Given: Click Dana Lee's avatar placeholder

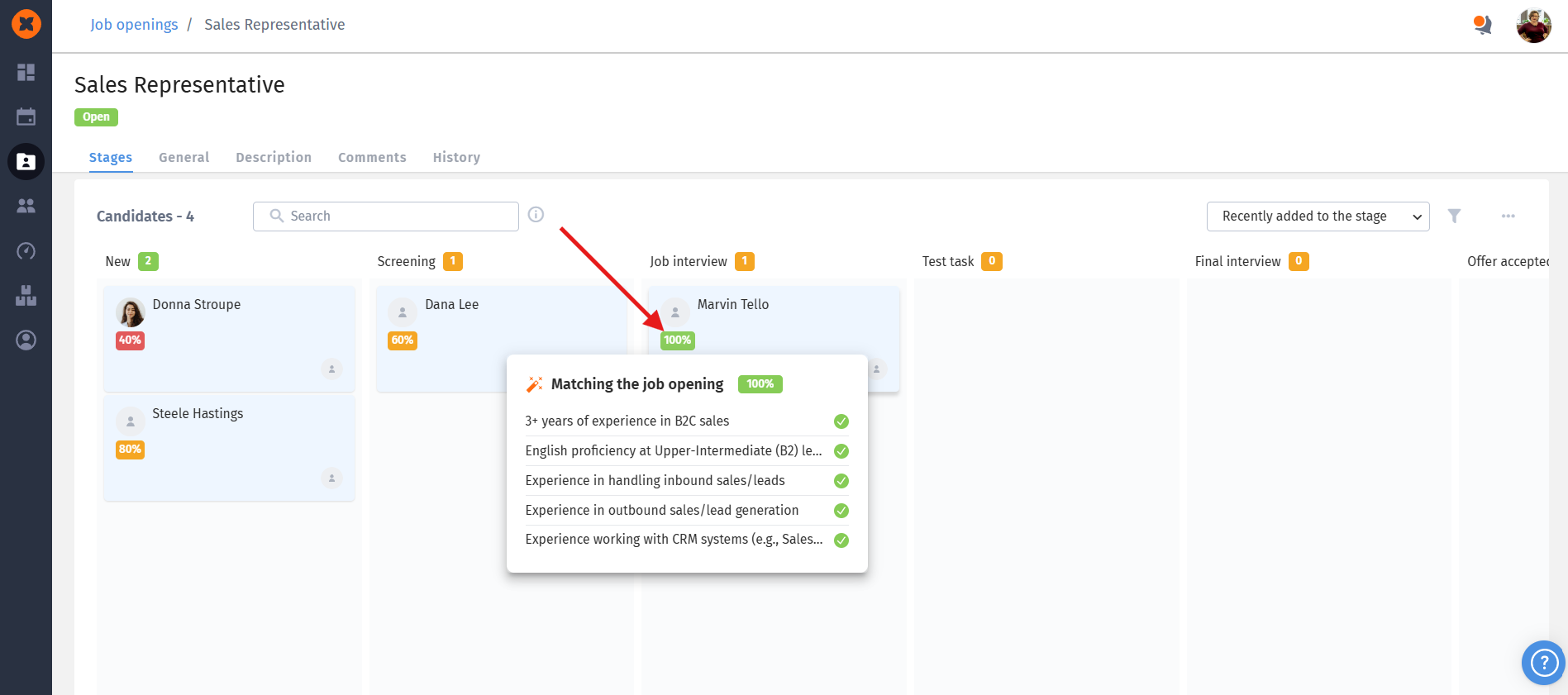Looking at the screenshot, I should pos(403,312).
